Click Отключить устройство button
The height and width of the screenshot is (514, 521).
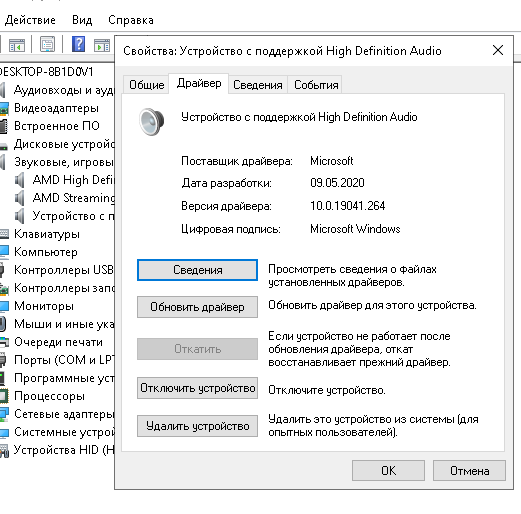pos(197,388)
